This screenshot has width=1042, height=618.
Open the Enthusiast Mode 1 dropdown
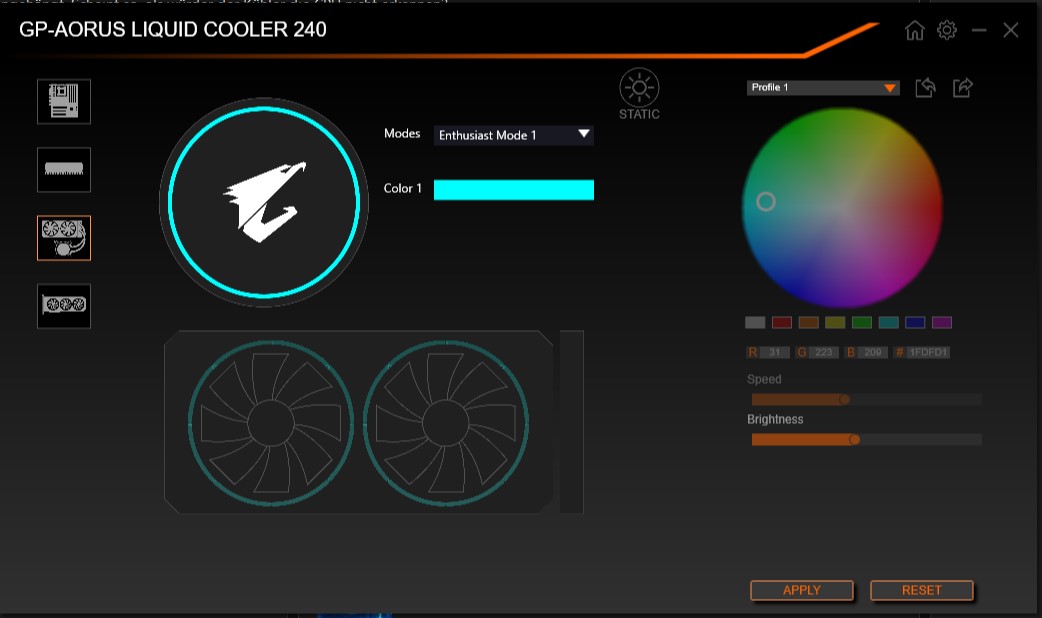pos(514,135)
